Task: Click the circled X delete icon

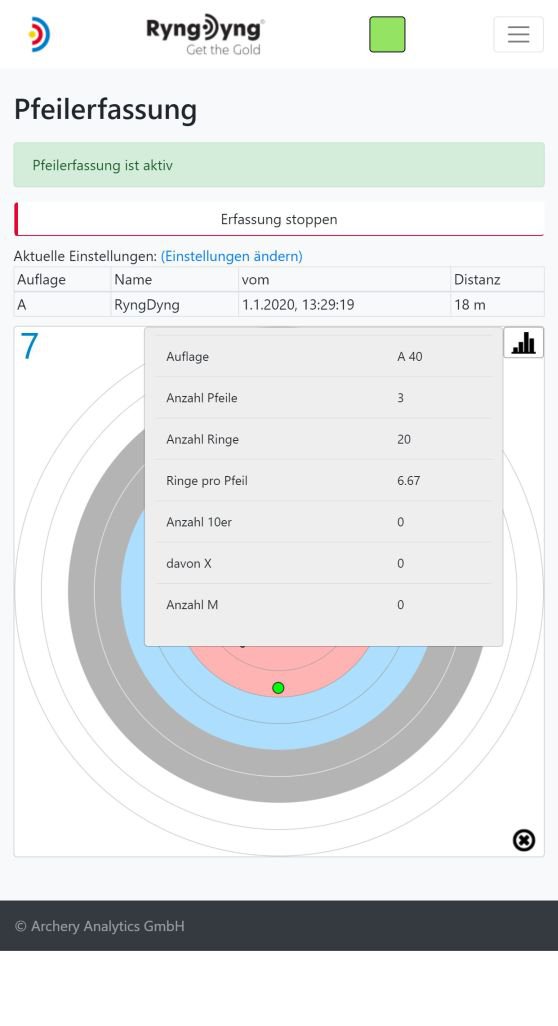Action: click(523, 840)
